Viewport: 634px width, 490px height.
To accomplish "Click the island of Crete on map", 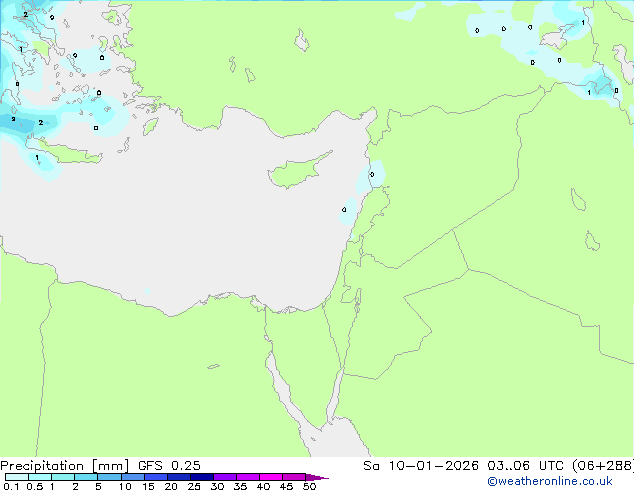I will coord(69,152).
